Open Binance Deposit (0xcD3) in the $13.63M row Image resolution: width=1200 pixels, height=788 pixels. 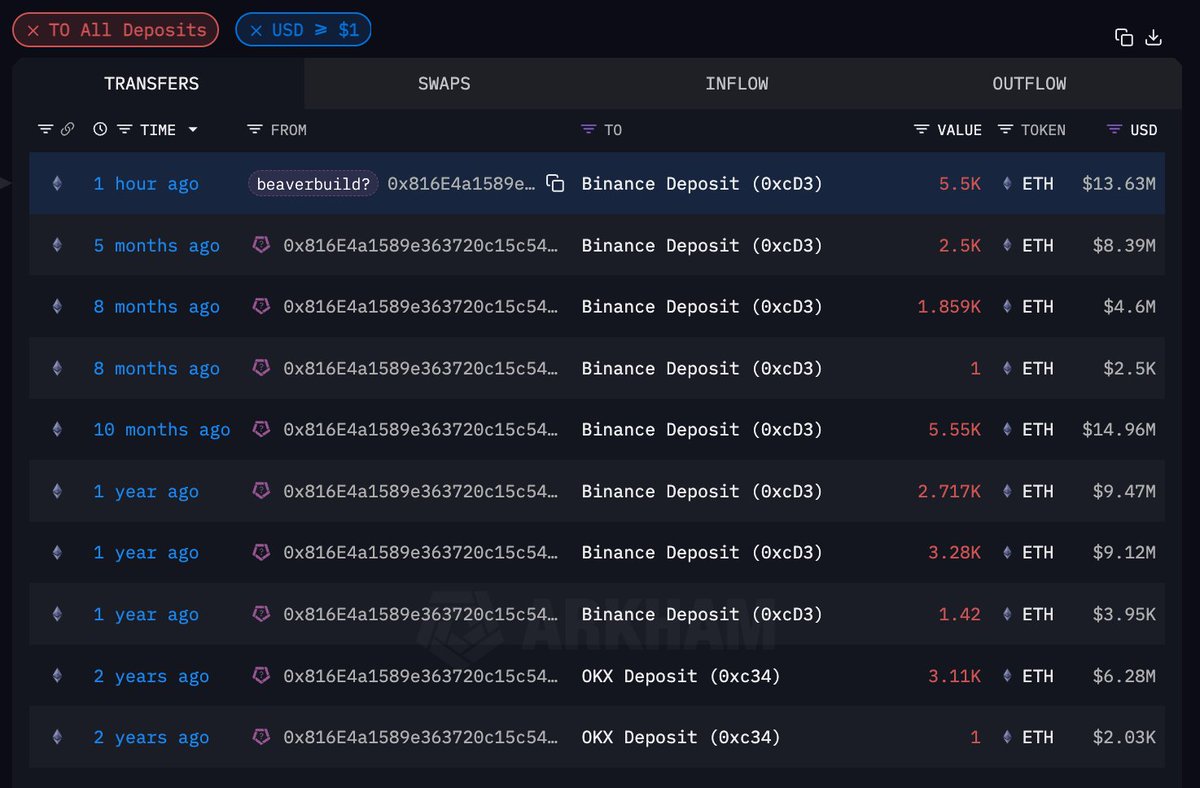702,184
